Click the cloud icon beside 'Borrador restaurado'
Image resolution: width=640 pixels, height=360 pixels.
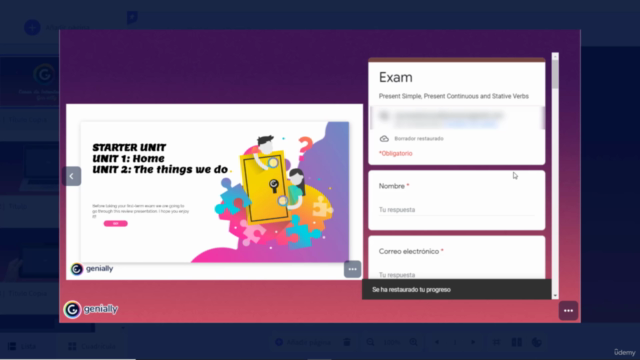[384, 139]
